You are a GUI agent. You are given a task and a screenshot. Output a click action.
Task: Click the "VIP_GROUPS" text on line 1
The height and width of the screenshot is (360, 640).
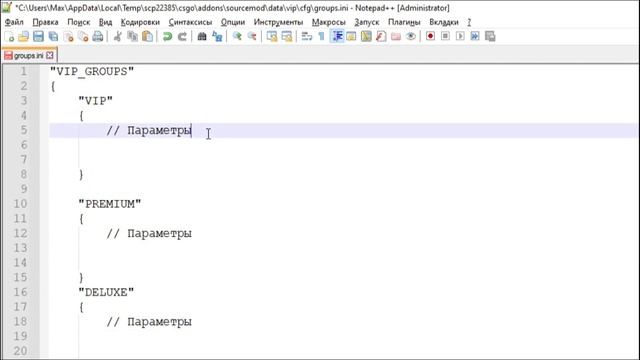tap(92, 71)
